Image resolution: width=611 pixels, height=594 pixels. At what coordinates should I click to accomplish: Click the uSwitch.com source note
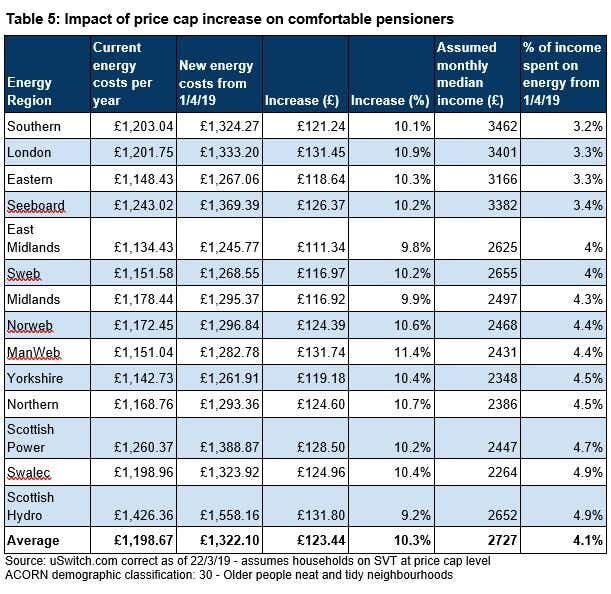click(x=248, y=561)
